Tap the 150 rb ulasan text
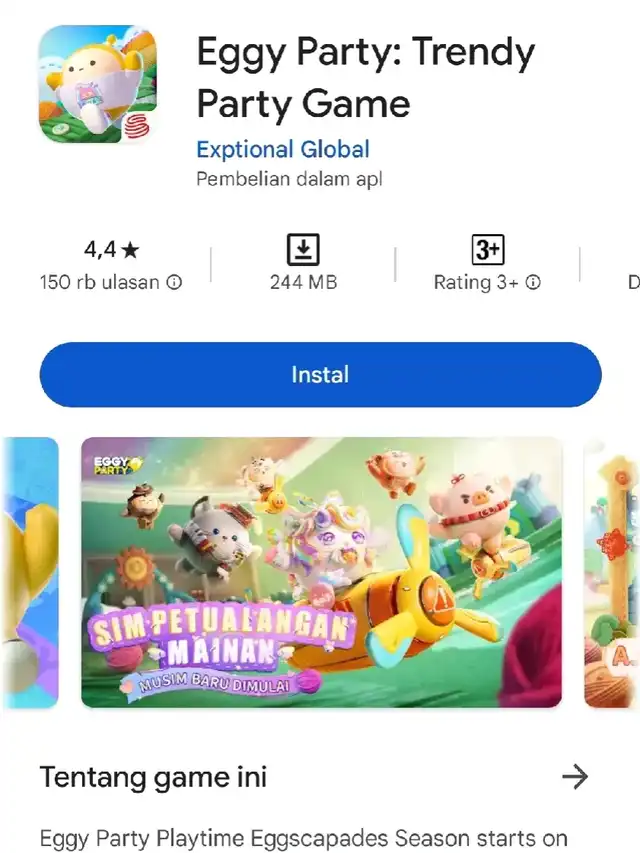Screen dimensions: 640x853 tap(100, 282)
